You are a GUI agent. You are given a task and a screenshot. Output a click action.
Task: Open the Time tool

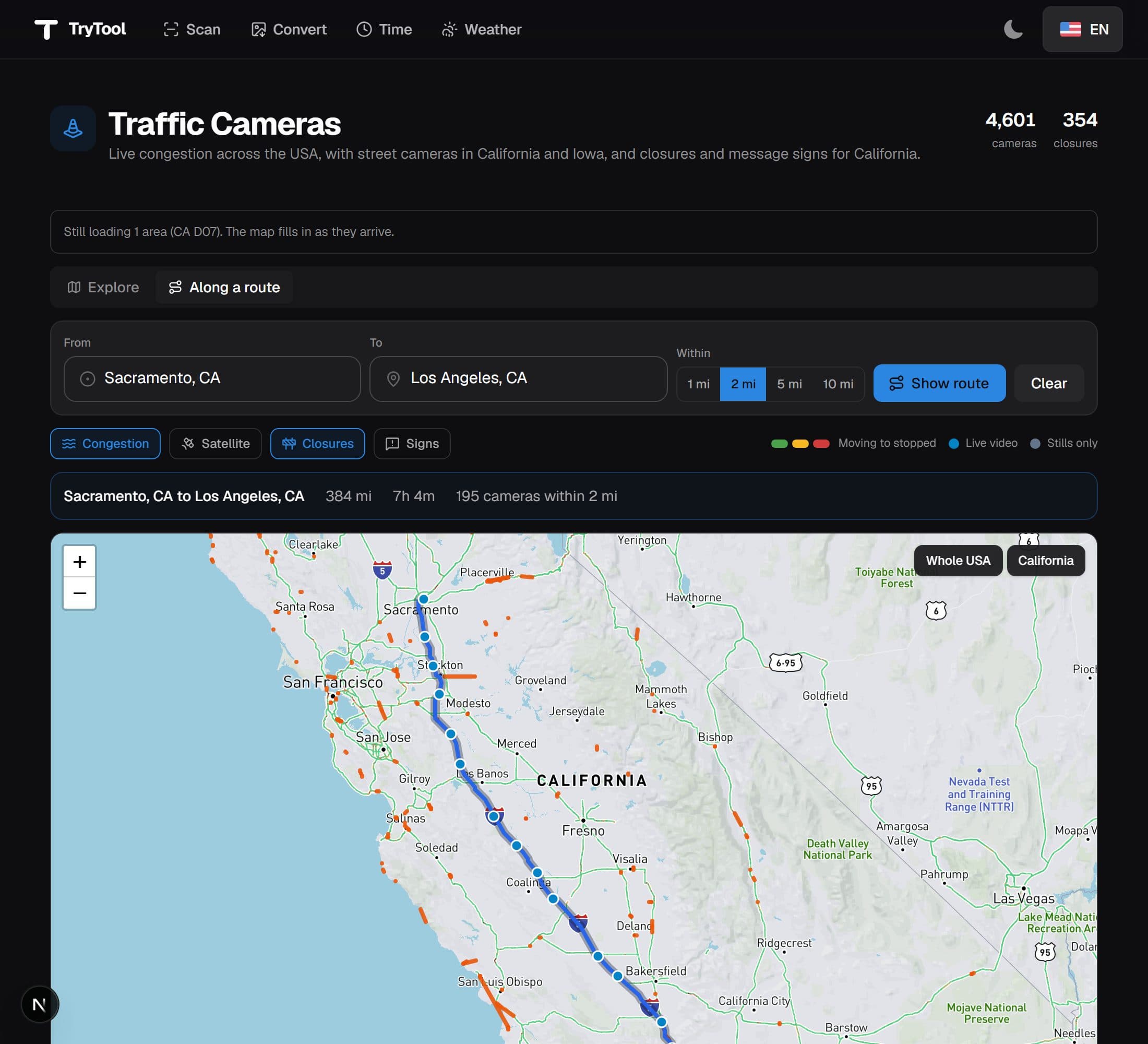click(x=384, y=29)
